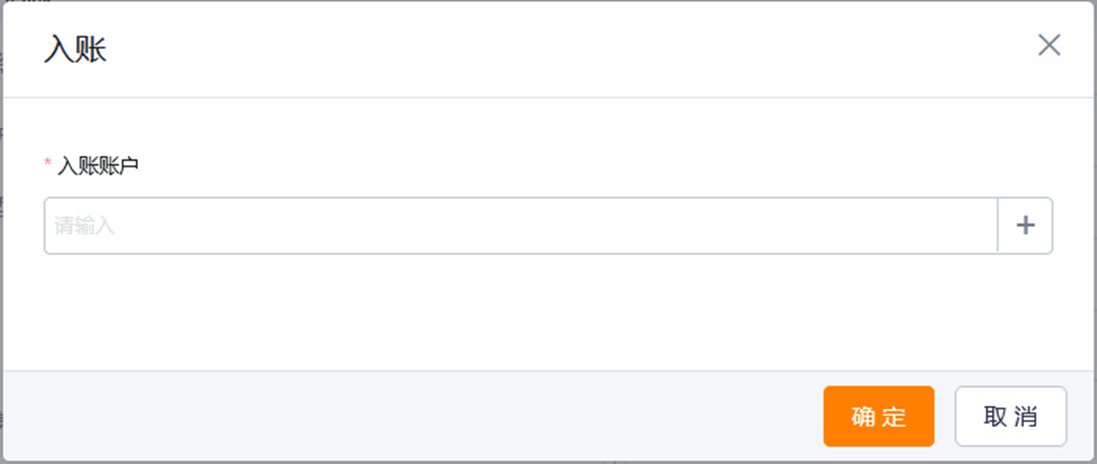1097x464 pixels.
Task: Submit the 入账 form via 确定
Action: tap(879, 416)
